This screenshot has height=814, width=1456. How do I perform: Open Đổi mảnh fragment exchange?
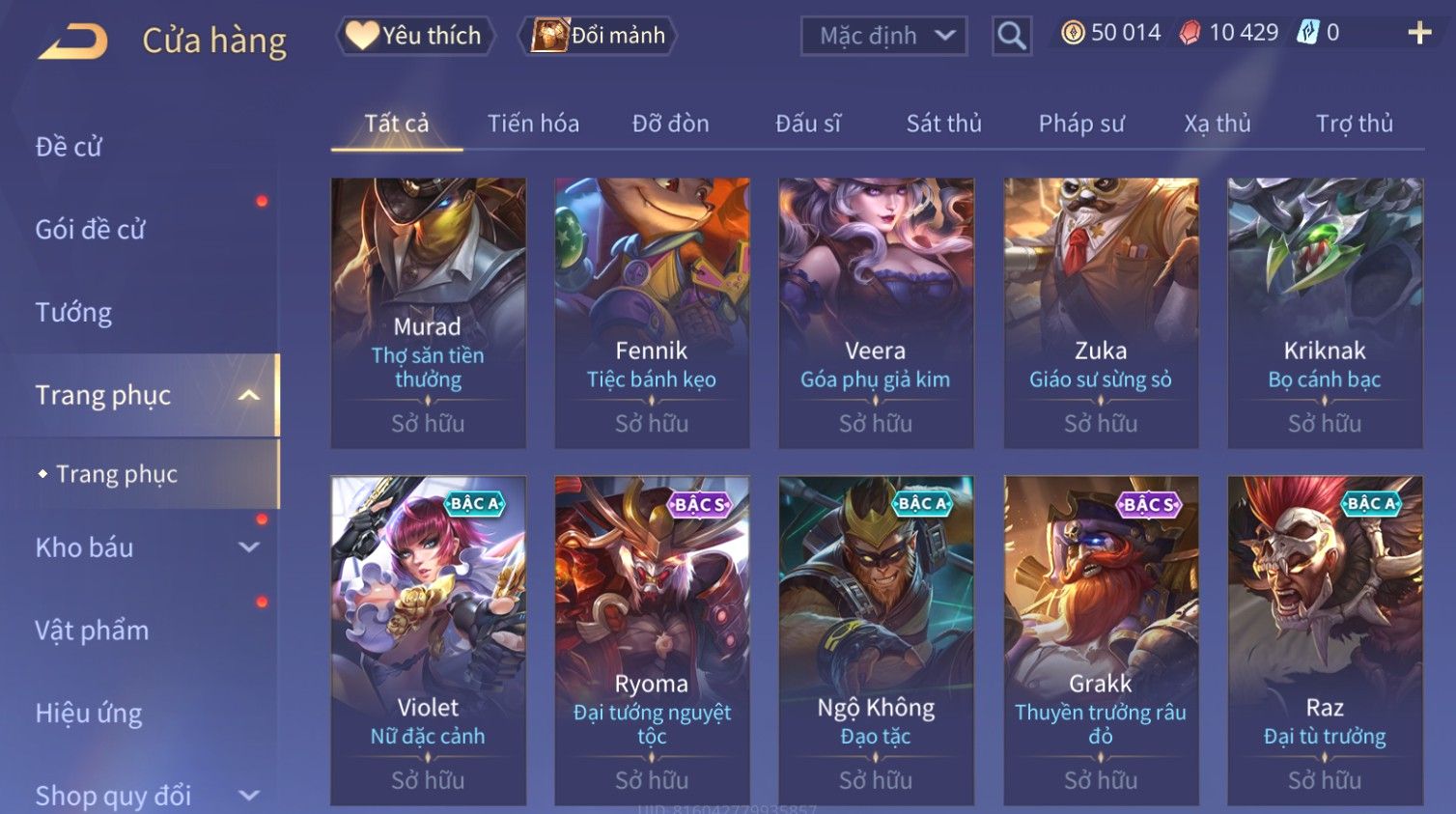[x=599, y=36]
